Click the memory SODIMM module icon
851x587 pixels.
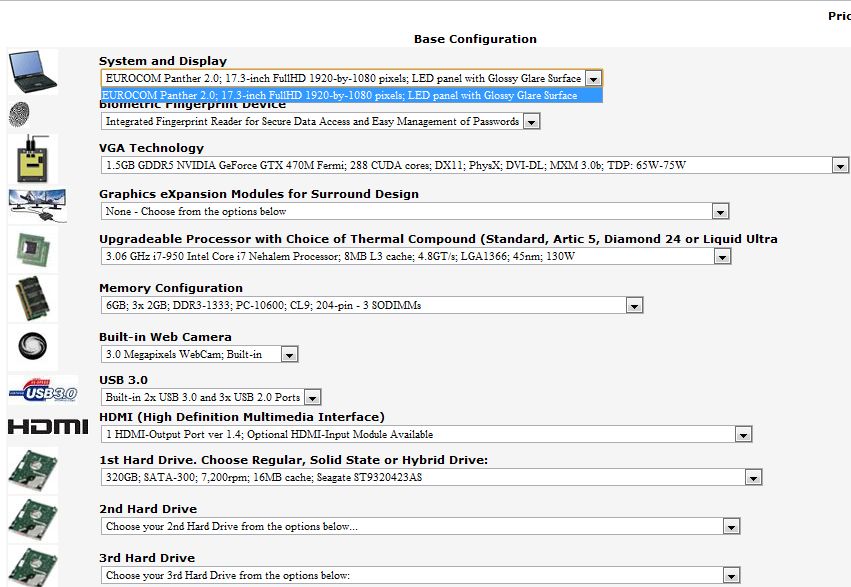pyautogui.click(x=33, y=298)
